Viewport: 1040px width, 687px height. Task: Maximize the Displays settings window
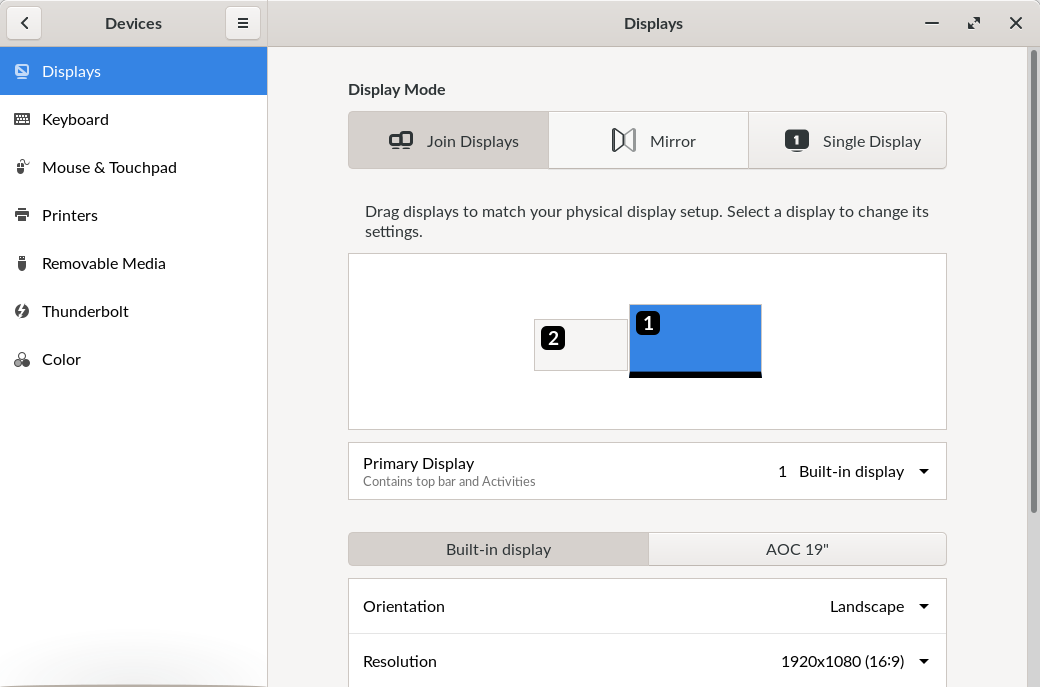(x=974, y=23)
